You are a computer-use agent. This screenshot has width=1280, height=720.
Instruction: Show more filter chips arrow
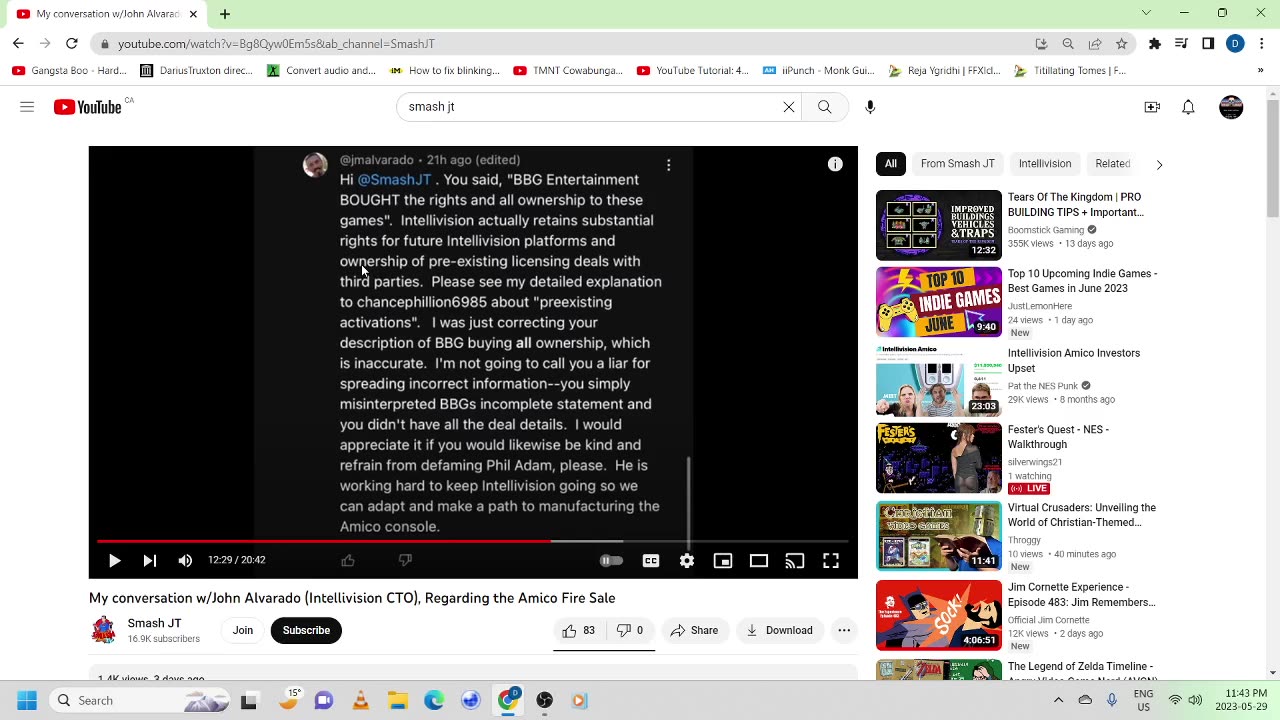(x=1159, y=164)
